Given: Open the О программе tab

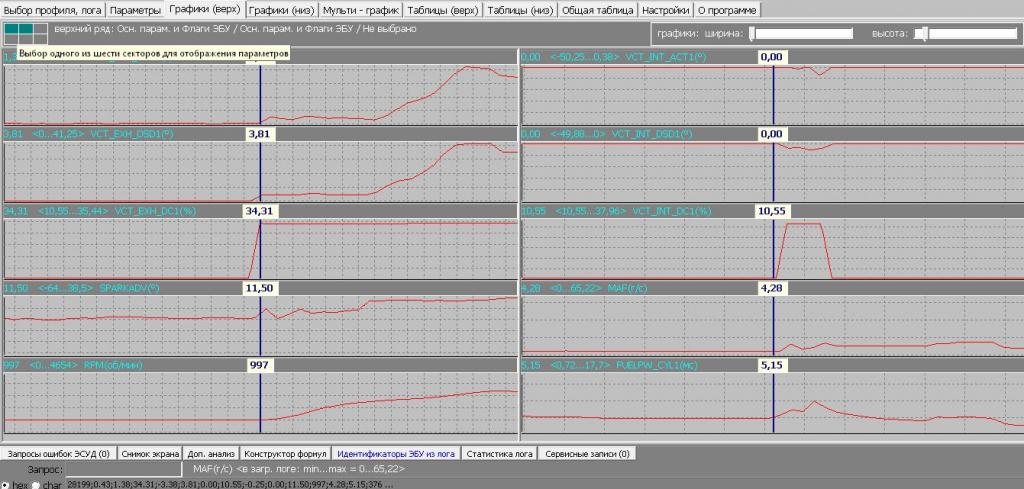Looking at the screenshot, I should coord(727,10).
